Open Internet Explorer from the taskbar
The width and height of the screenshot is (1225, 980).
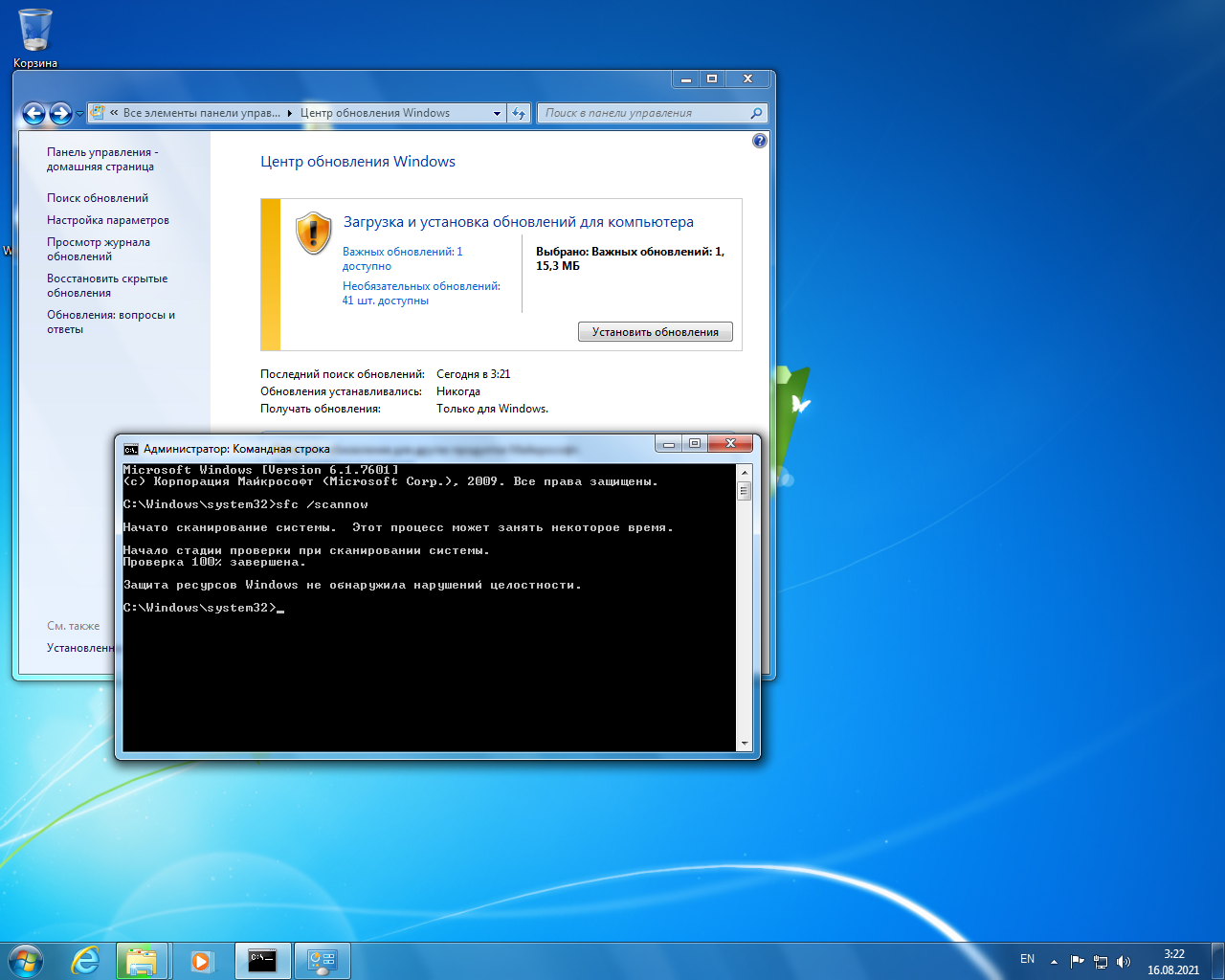pos(85,961)
